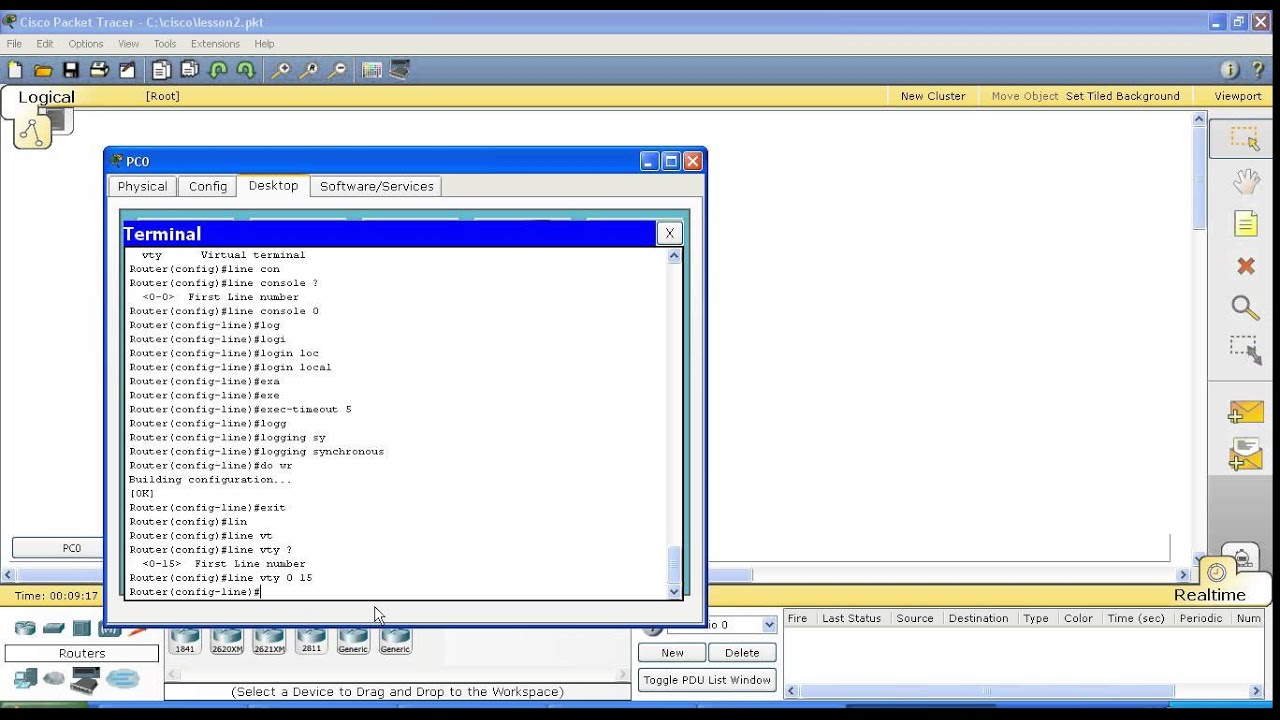
Task: Open the View menu
Action: pos(129,44)
